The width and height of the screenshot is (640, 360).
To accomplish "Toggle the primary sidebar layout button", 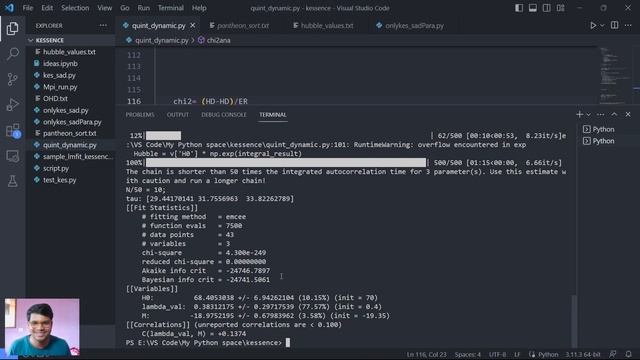I will (x=519, y=8).
